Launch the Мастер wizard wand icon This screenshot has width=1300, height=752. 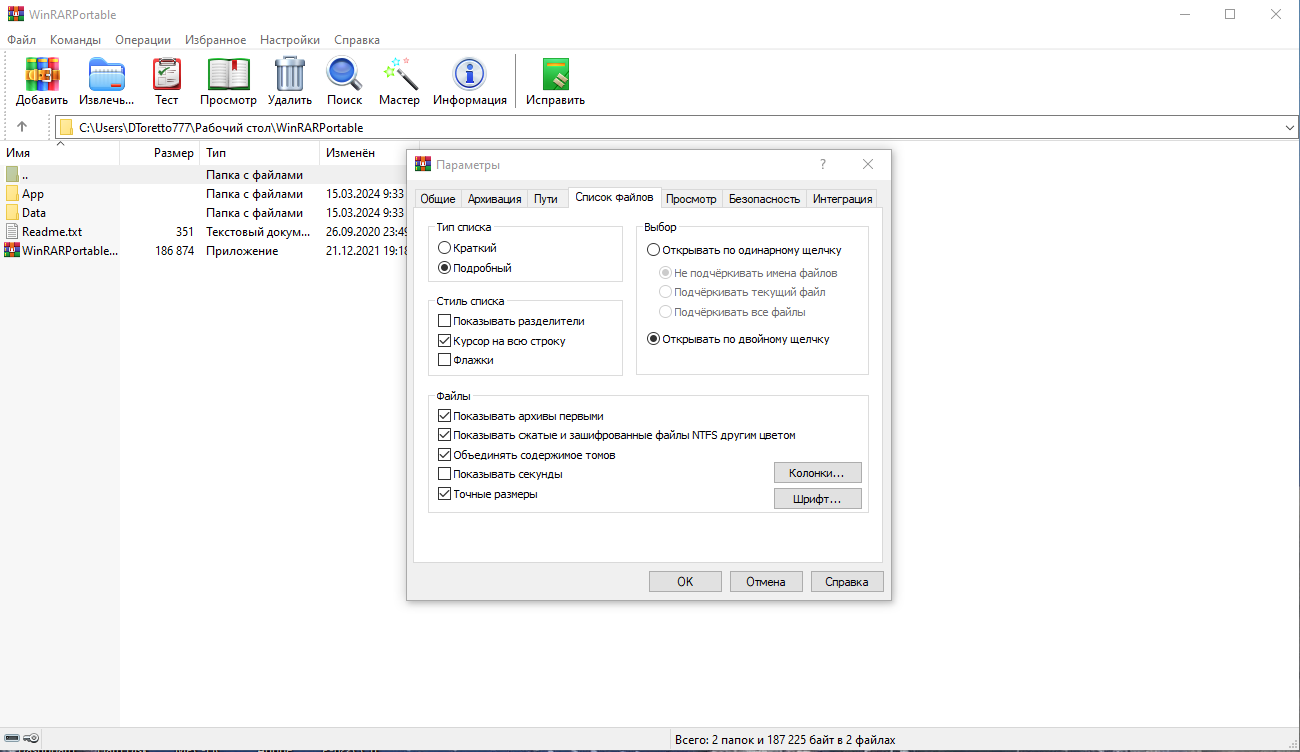click(400, 74)
